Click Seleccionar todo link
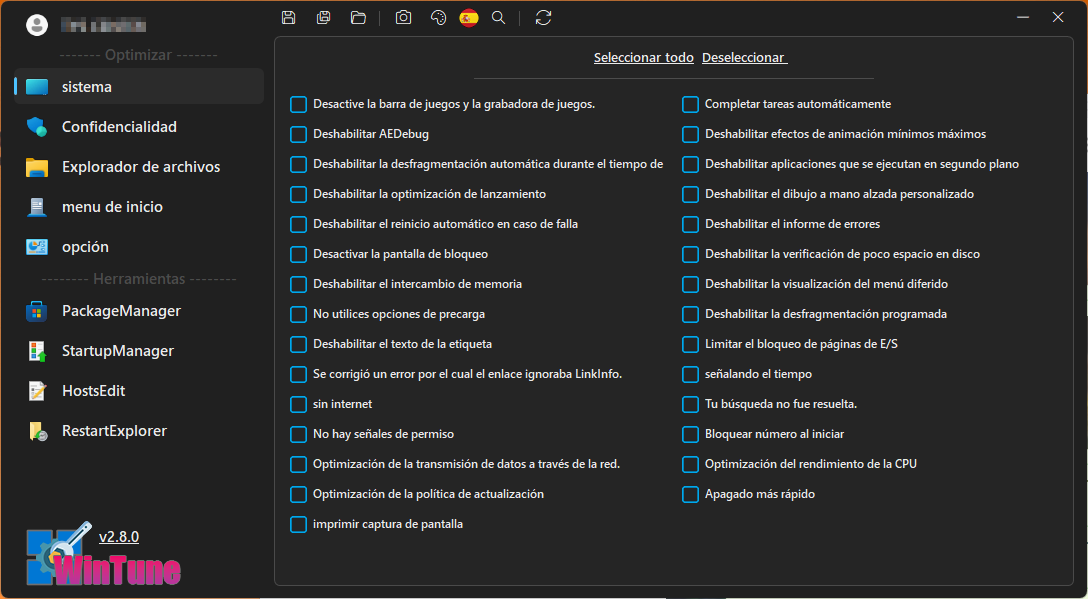The width and height of the screenshot is (1088, 599). click(644, 58)
